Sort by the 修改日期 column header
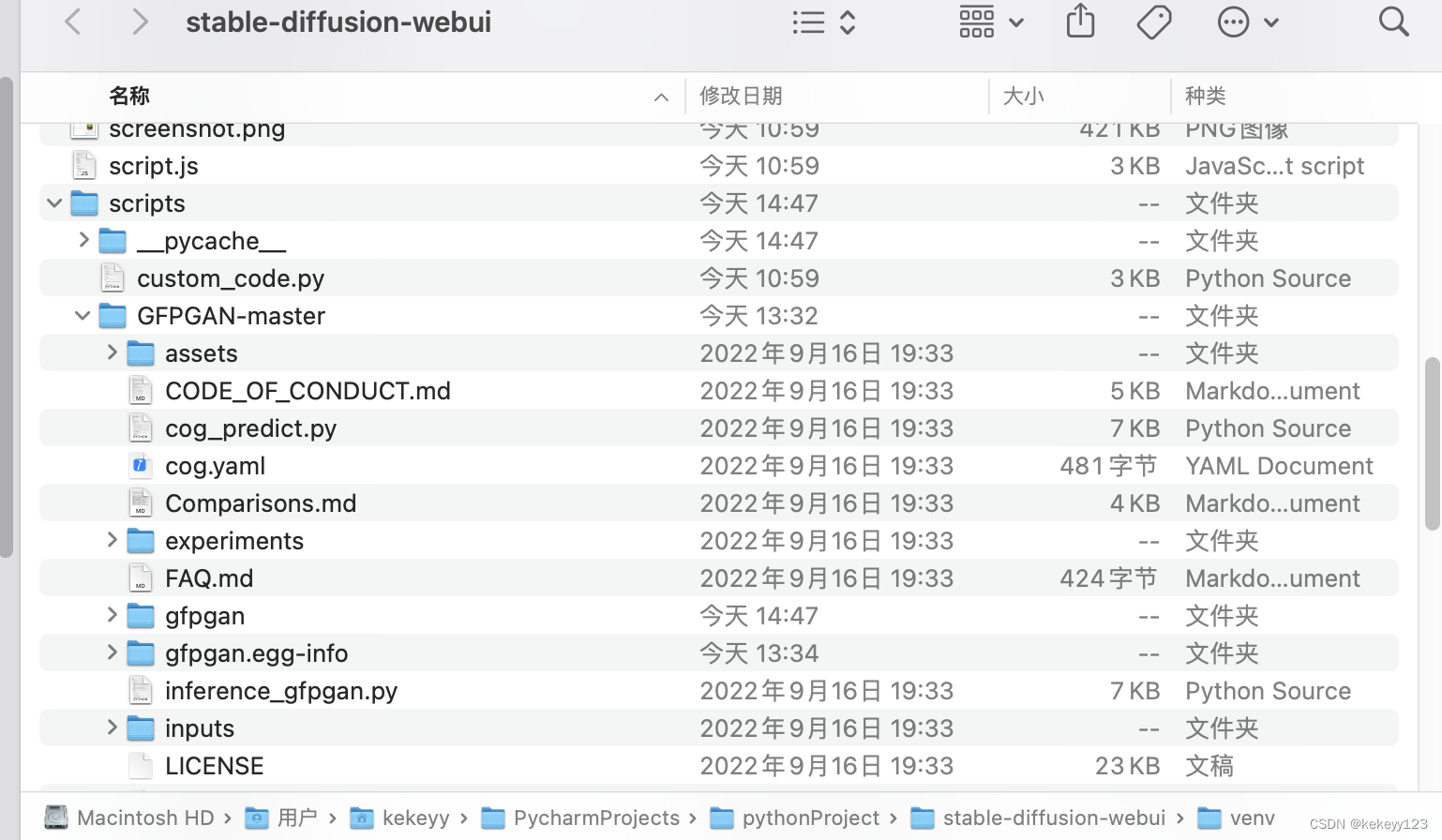1442x840 pixels. tap(741, 96)
